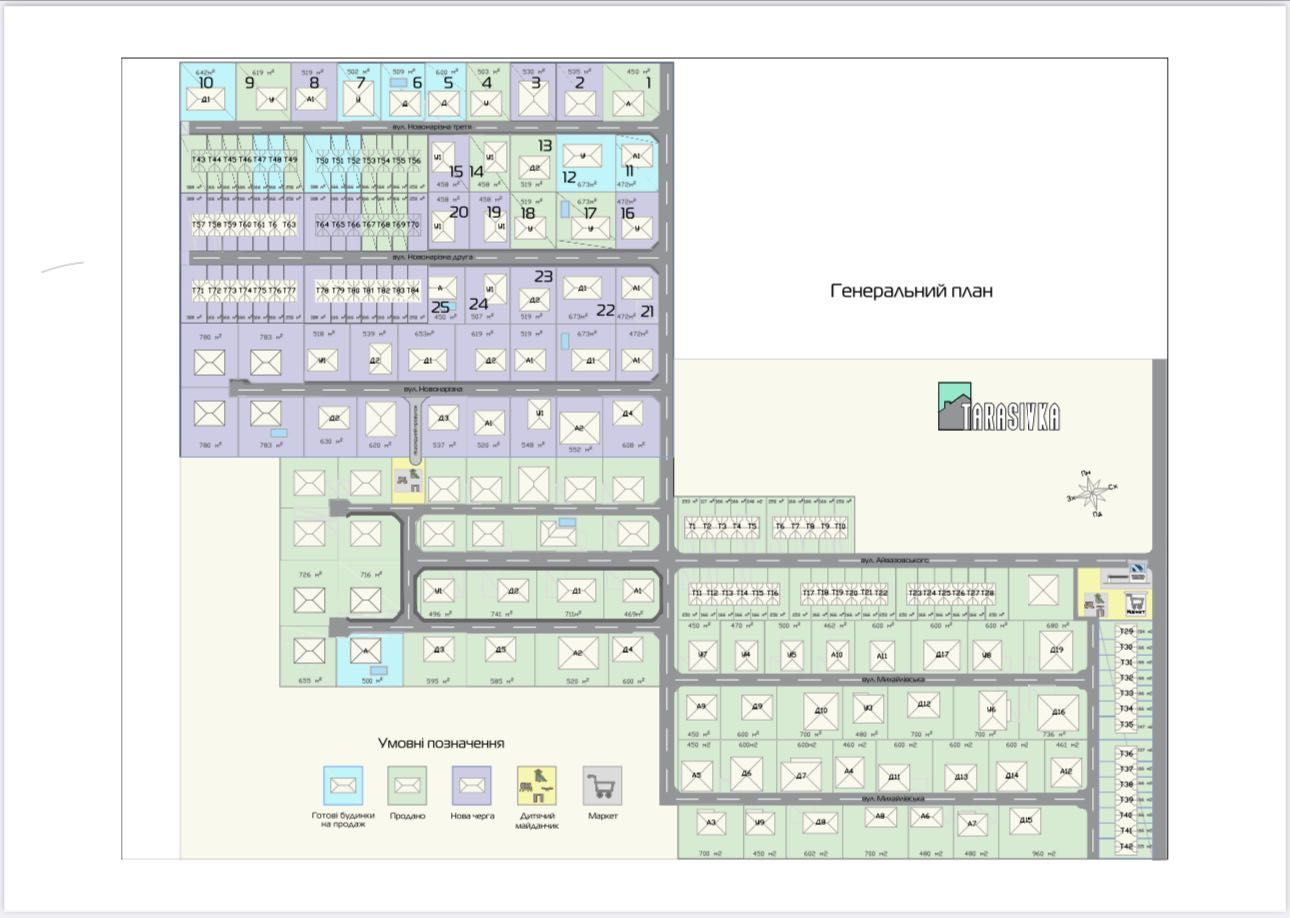Viewport: 1290px width, 918px height.
Task: Select plot number 9
Action: (249, 83)
